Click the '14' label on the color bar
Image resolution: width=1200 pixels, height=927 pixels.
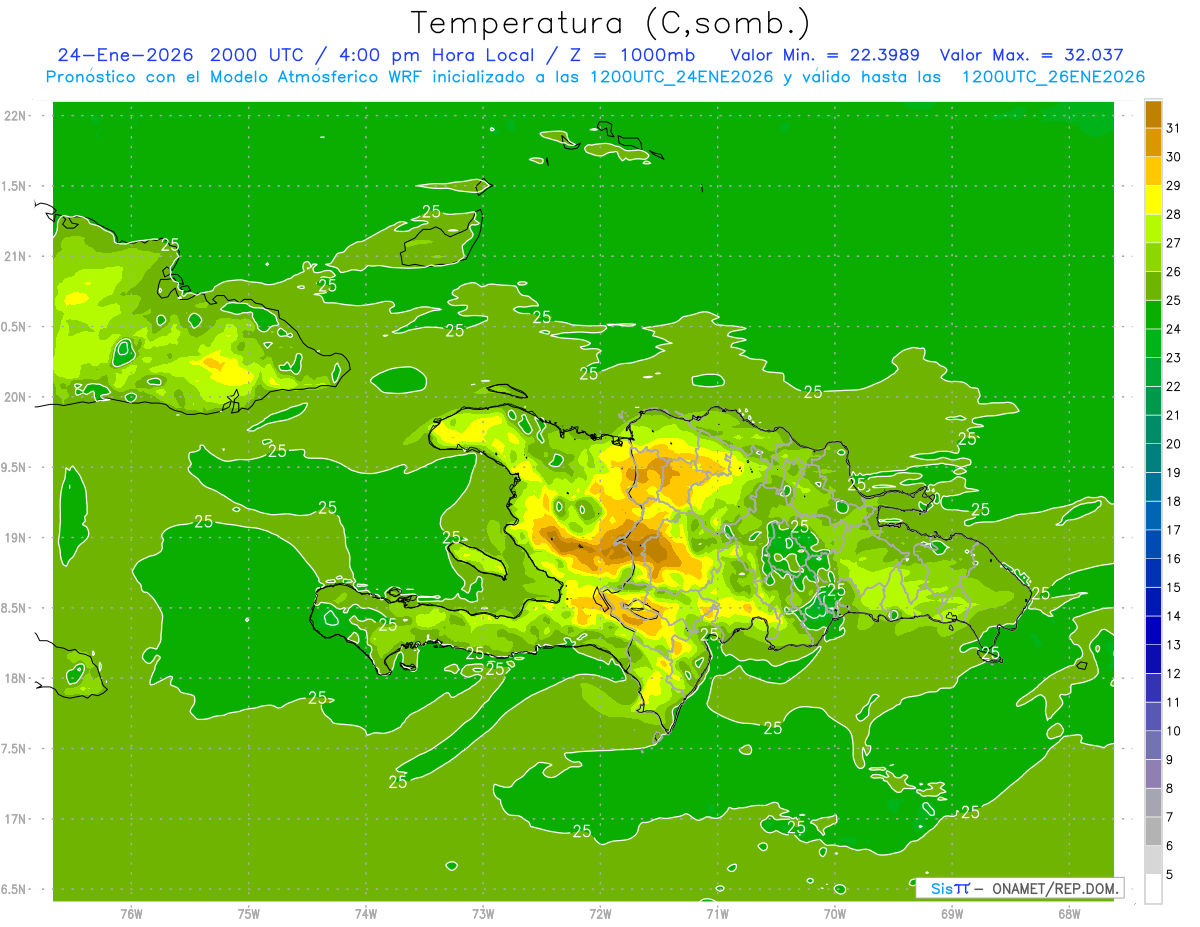1174,616
